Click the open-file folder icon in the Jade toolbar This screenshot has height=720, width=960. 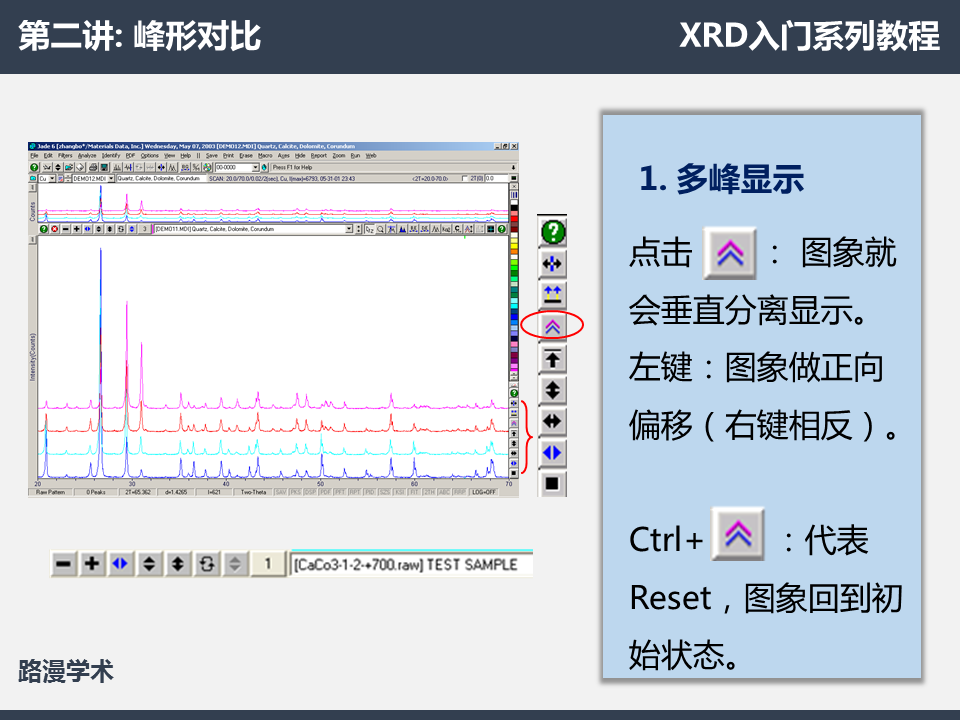tap(69, 167)
